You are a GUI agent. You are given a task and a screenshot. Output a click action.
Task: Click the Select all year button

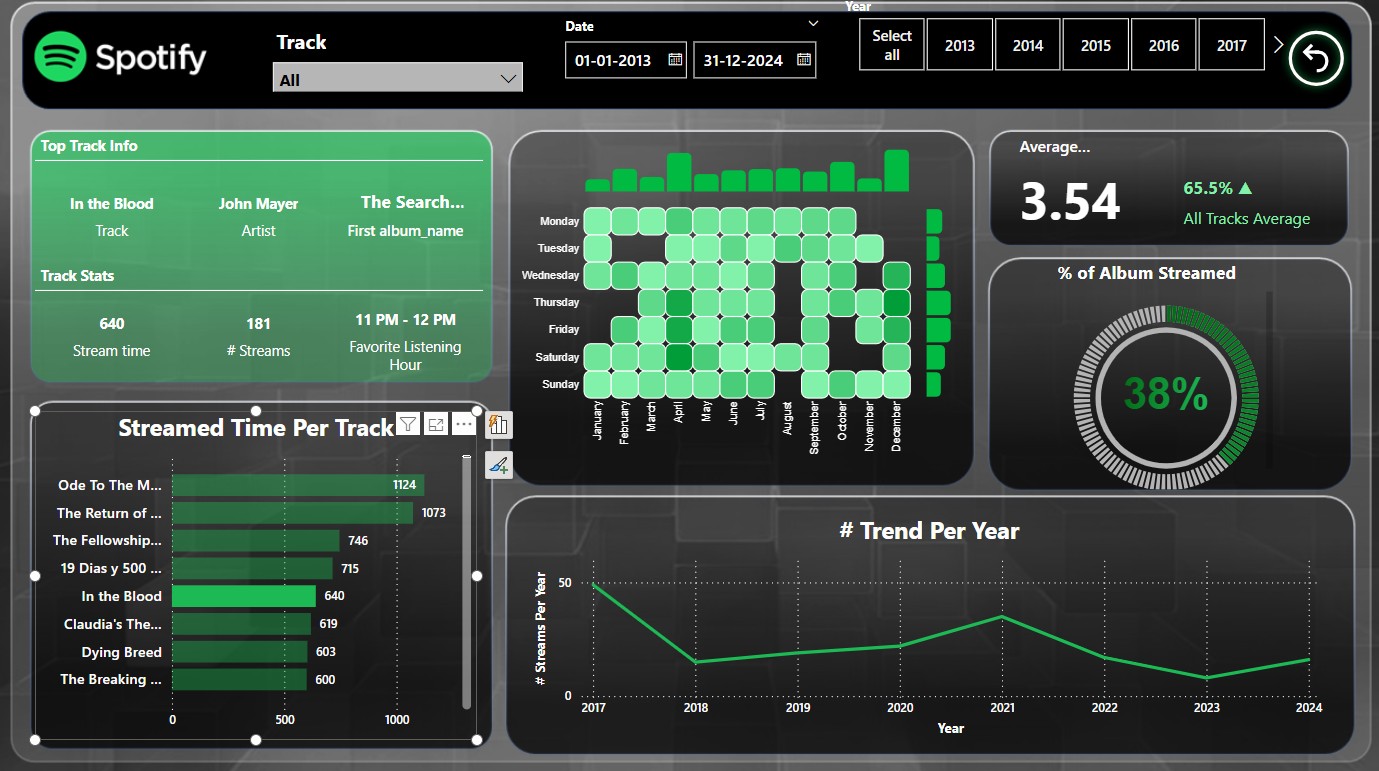click(x=891, y=45)
